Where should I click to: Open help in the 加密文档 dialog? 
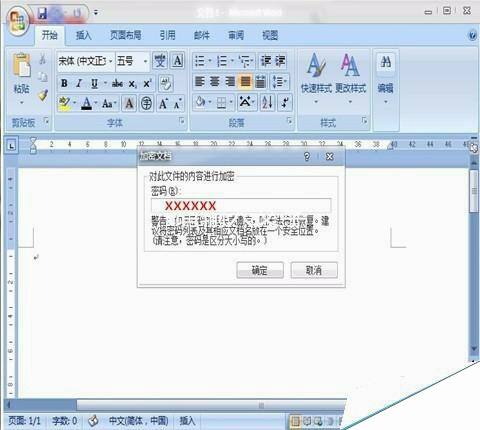307,156
